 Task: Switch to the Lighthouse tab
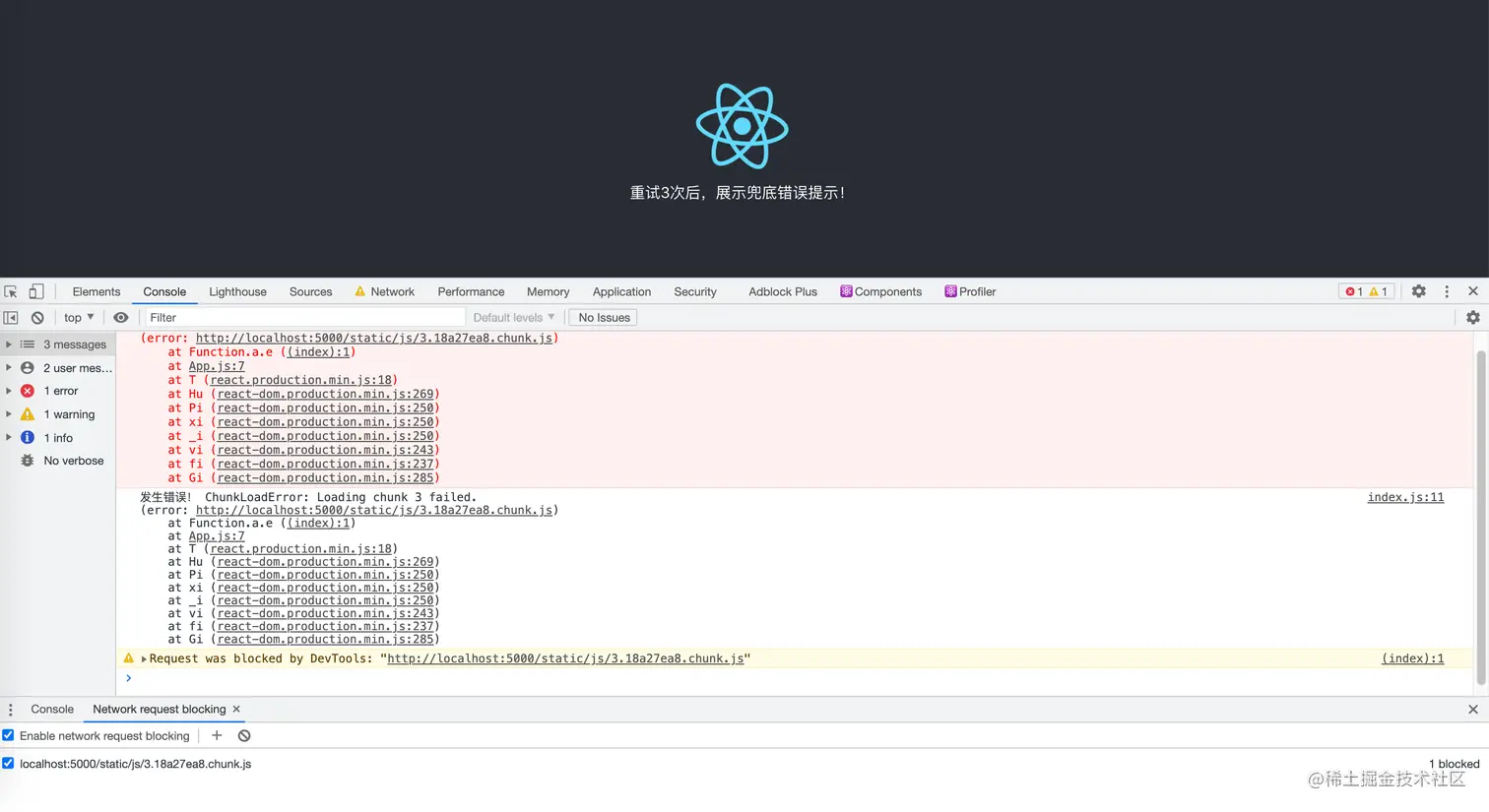tap(237, 291)
